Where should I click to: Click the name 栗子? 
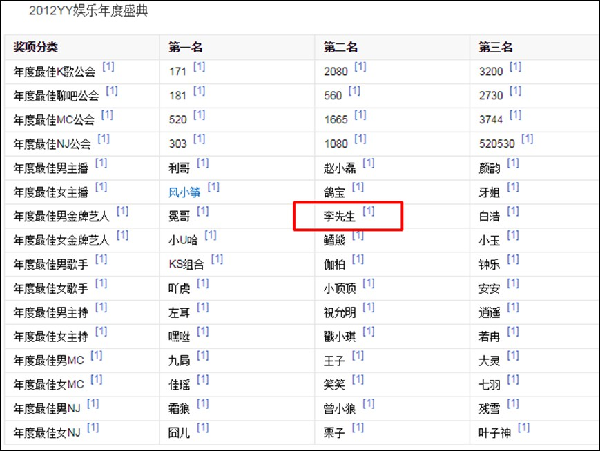point(334,433)
